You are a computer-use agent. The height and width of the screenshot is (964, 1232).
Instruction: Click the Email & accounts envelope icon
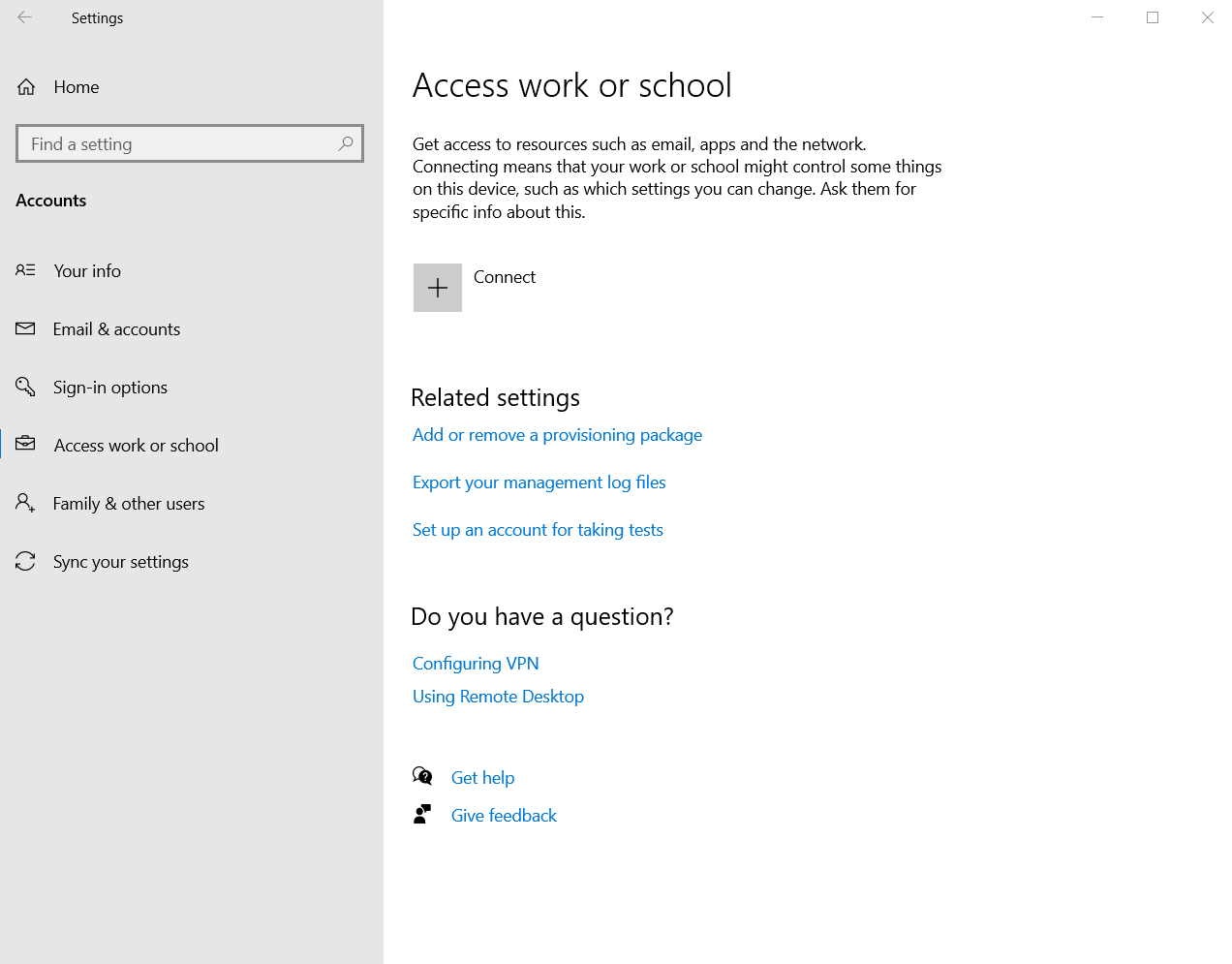tap(25, 328)
